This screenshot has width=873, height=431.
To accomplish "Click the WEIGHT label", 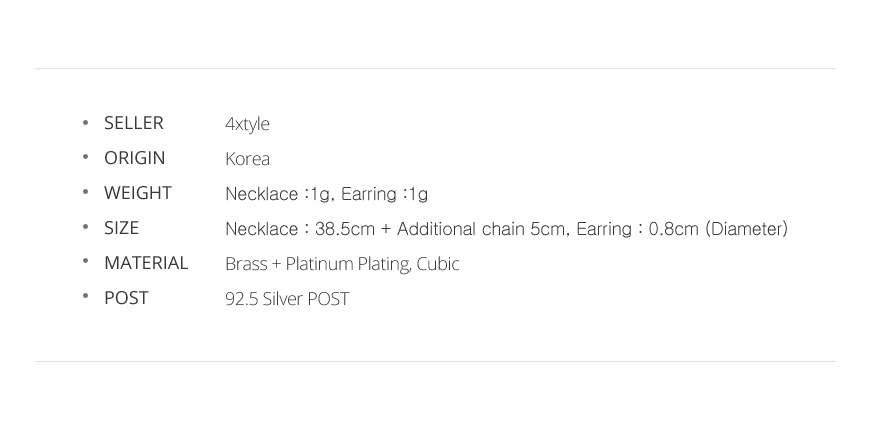I will point(138,193).
